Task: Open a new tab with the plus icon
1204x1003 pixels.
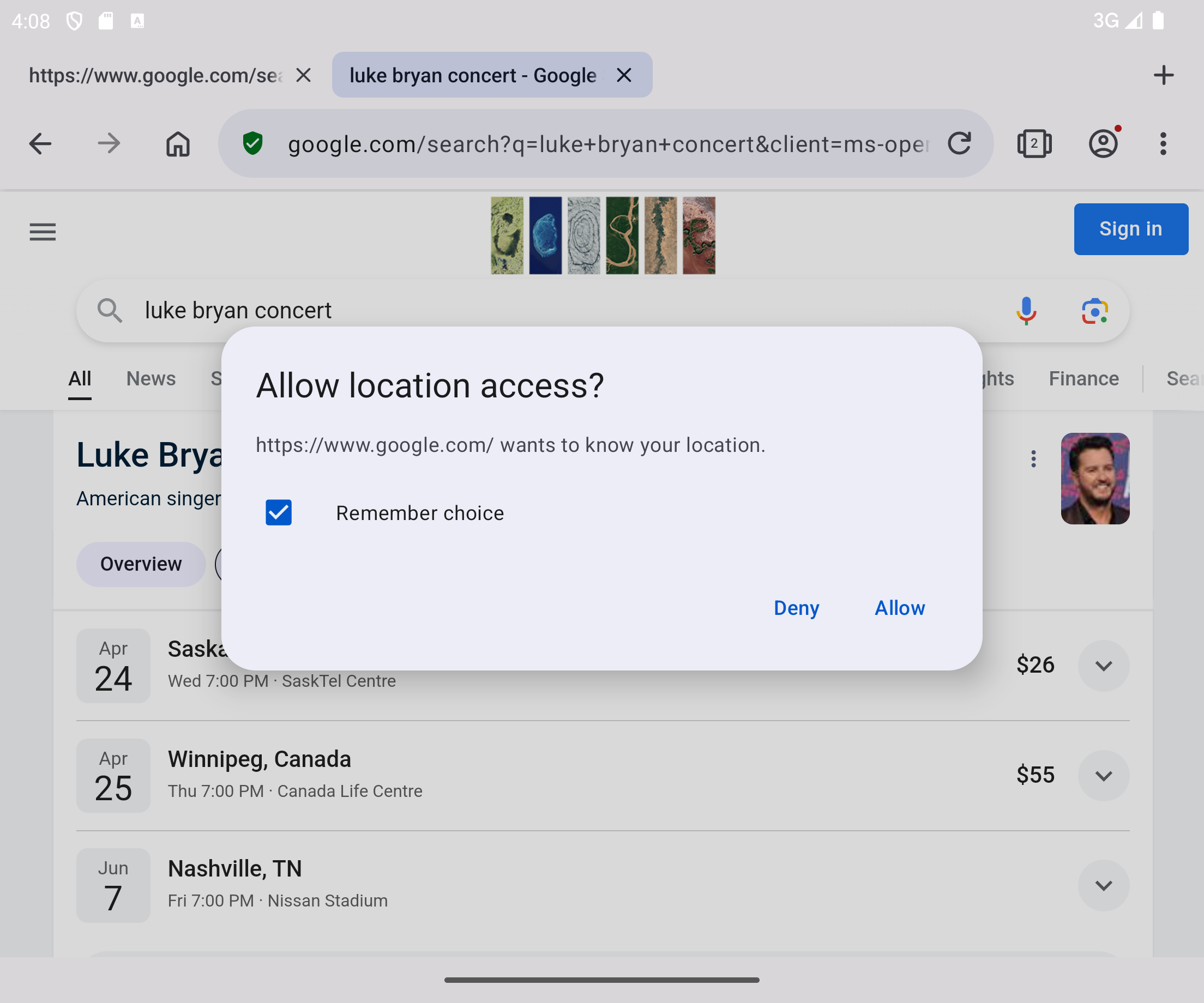Action: click(x=1163, y=75)
